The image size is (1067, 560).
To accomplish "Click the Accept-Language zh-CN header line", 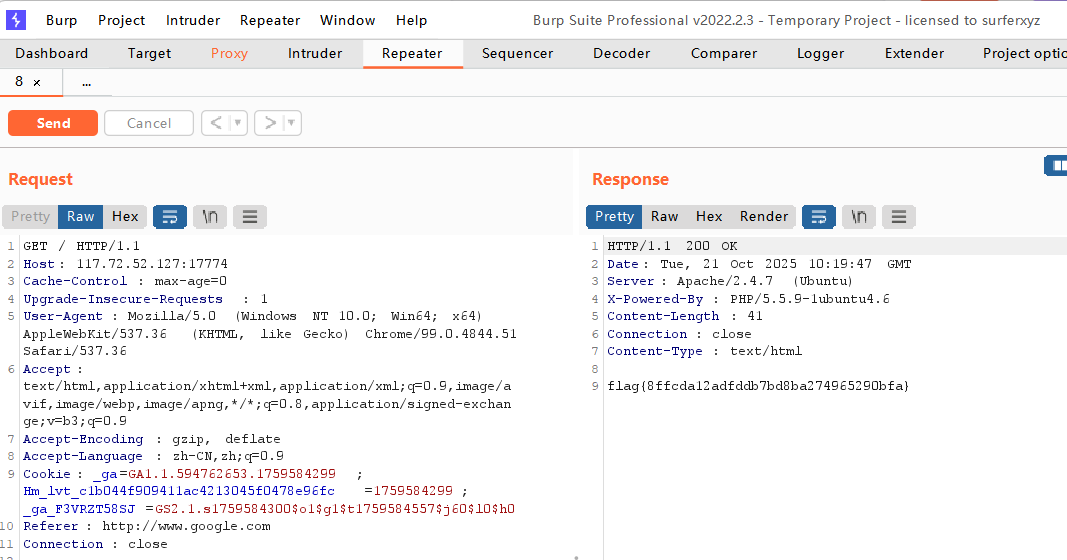I will click(153, 456).
